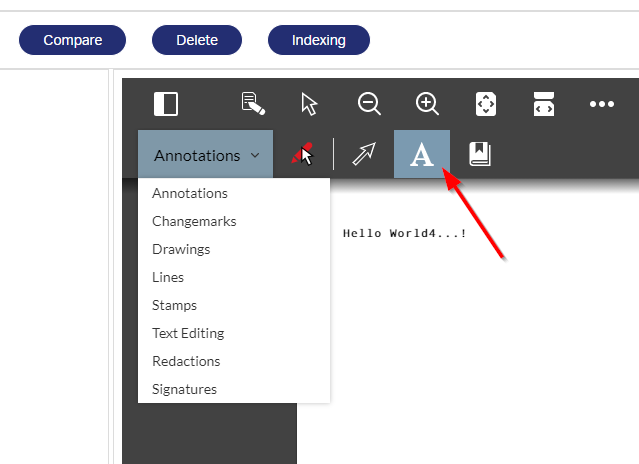Zoom out with the minus magnifier
This screenshot has width=639, height=464.
pyautogui.click(x=369, y=104)
